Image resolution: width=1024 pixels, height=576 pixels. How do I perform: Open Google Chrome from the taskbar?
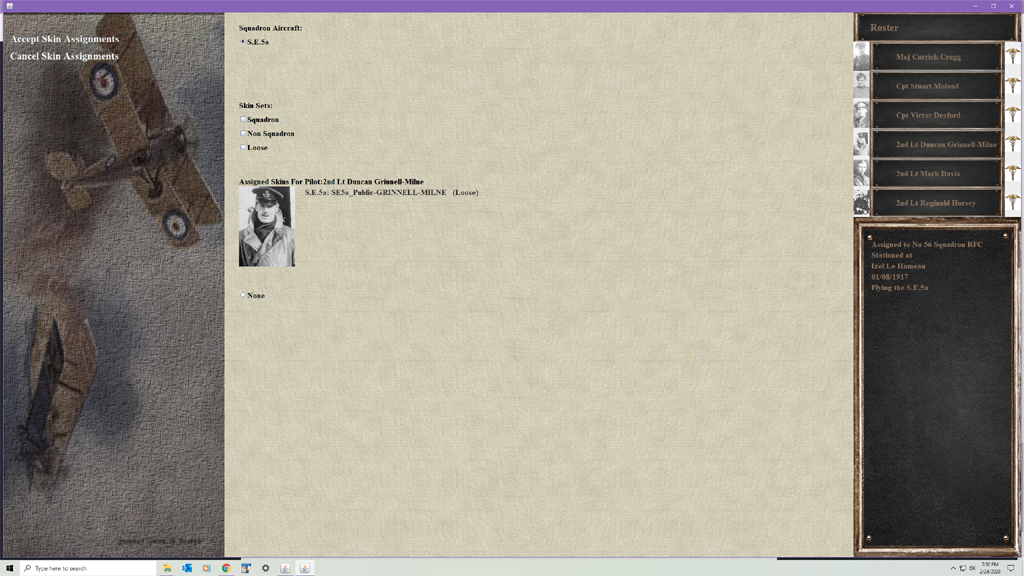point(226,568)
